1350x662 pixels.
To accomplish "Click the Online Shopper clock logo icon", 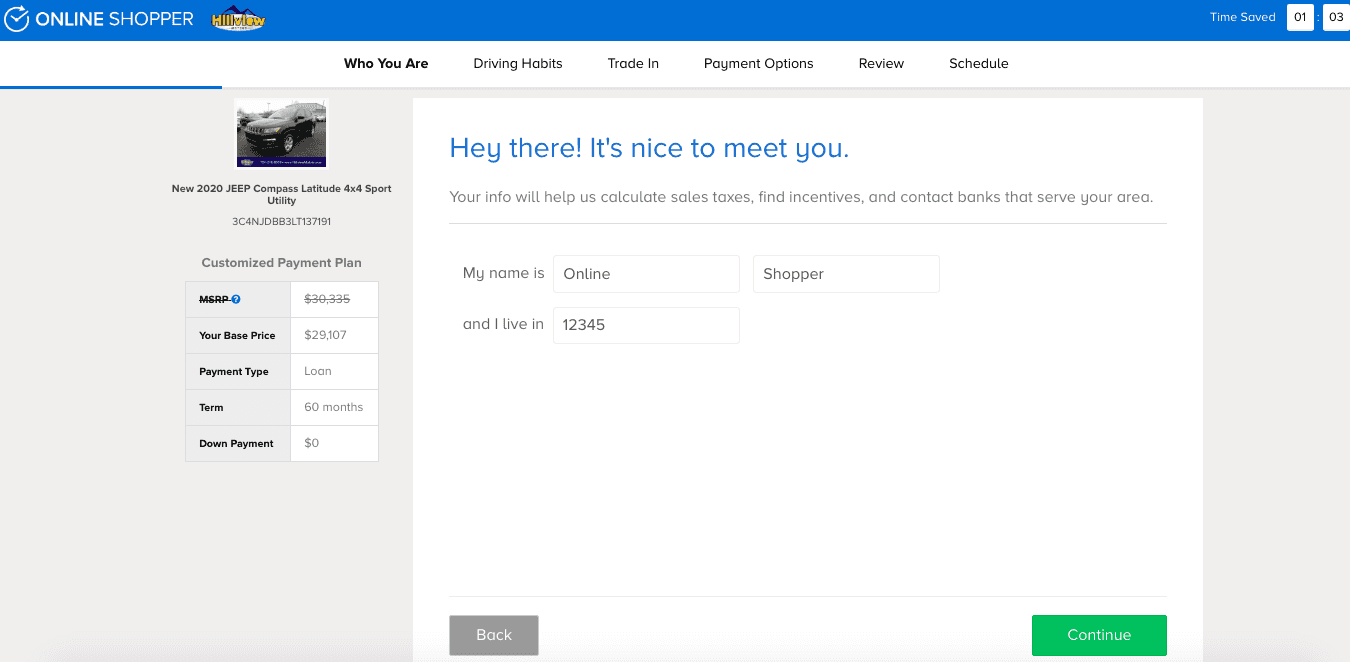I will click(17, 19).
